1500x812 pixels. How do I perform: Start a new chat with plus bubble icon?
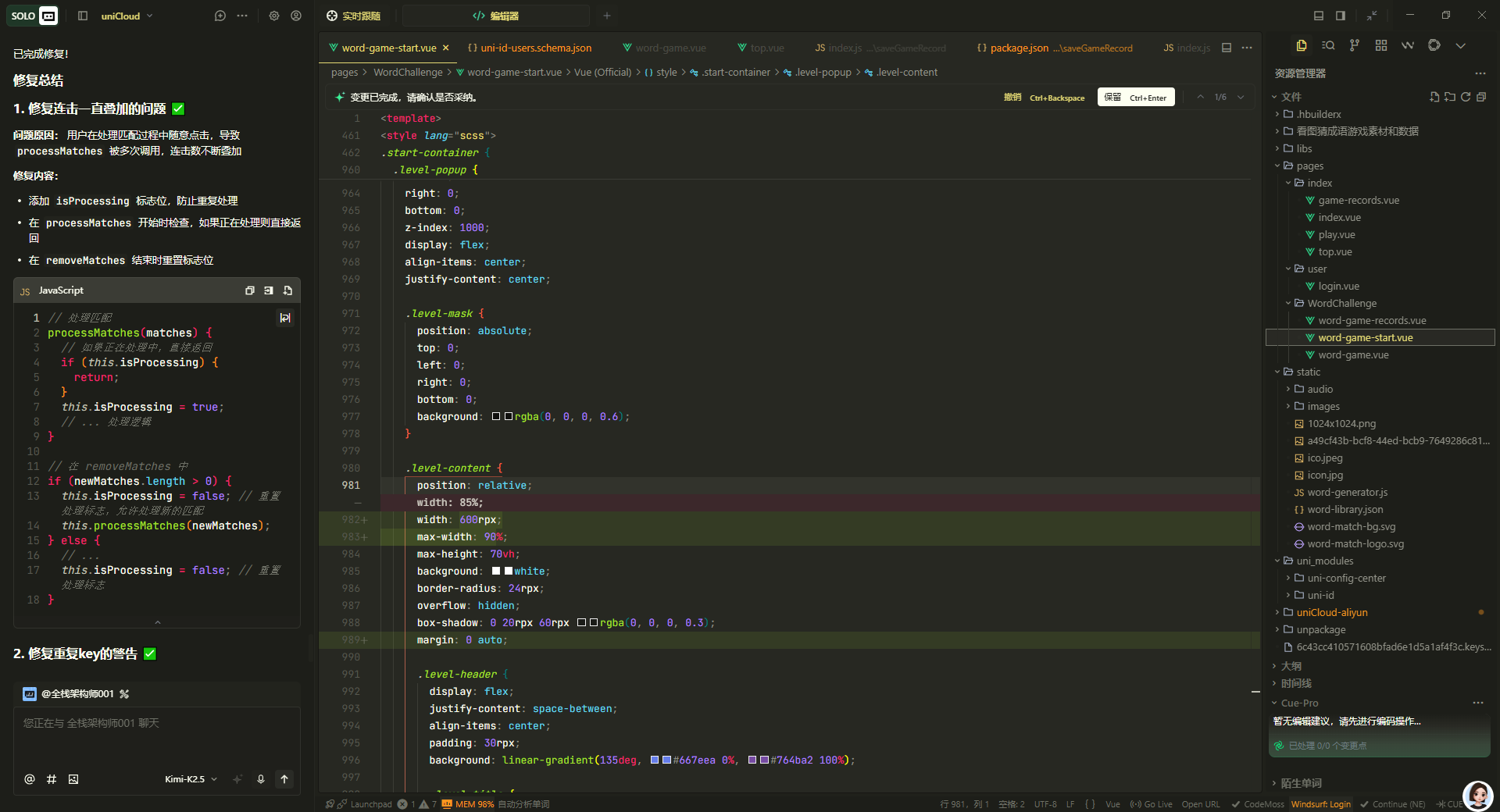pyautogui.click(x=220, y=16)
